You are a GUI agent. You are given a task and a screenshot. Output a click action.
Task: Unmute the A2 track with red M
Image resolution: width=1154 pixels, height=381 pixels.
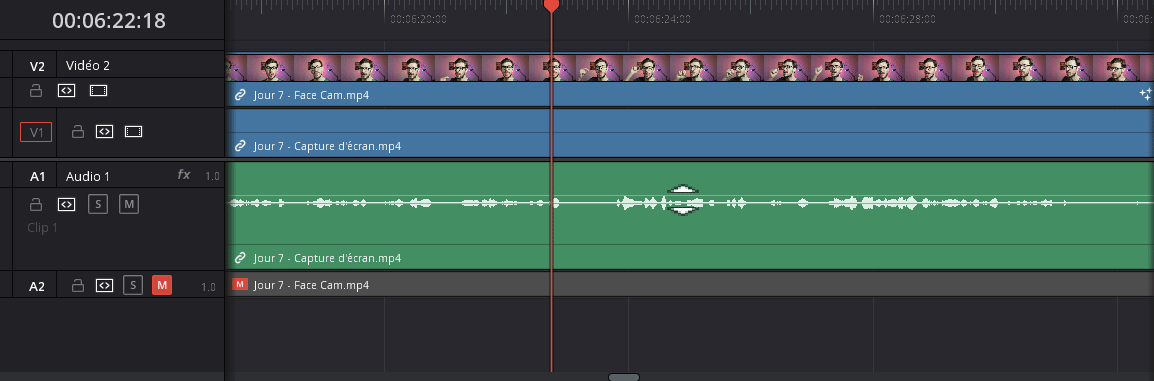(162, 285)
